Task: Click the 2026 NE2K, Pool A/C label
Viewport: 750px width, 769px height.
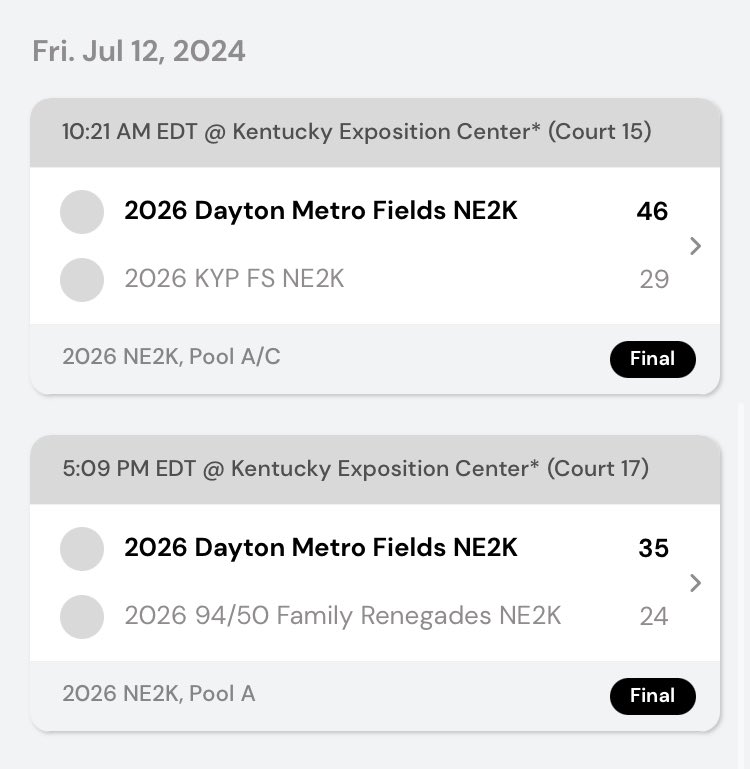Action: pos(171,357)
